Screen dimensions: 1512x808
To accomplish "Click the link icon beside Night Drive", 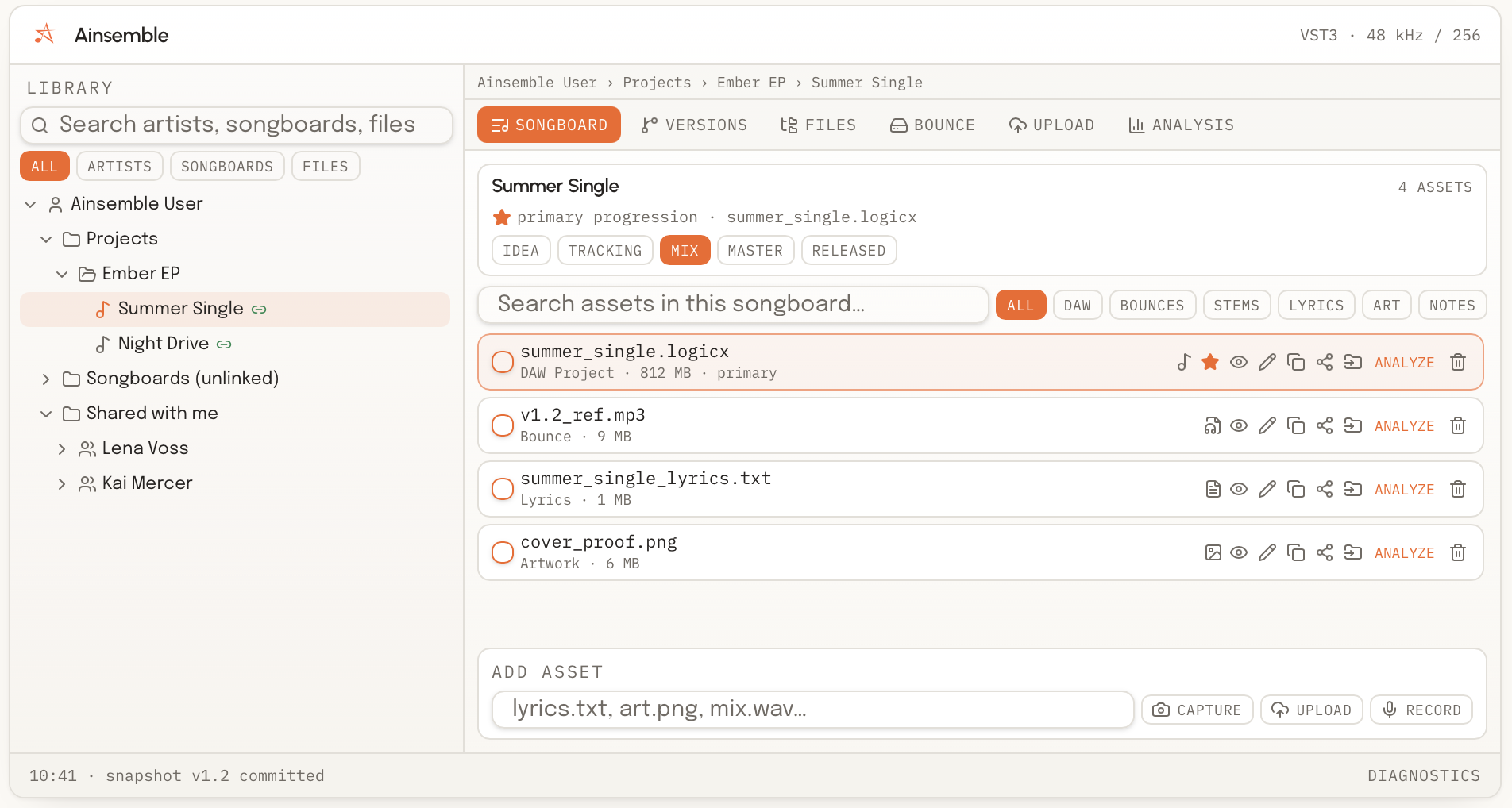I will tap(224, 344).
